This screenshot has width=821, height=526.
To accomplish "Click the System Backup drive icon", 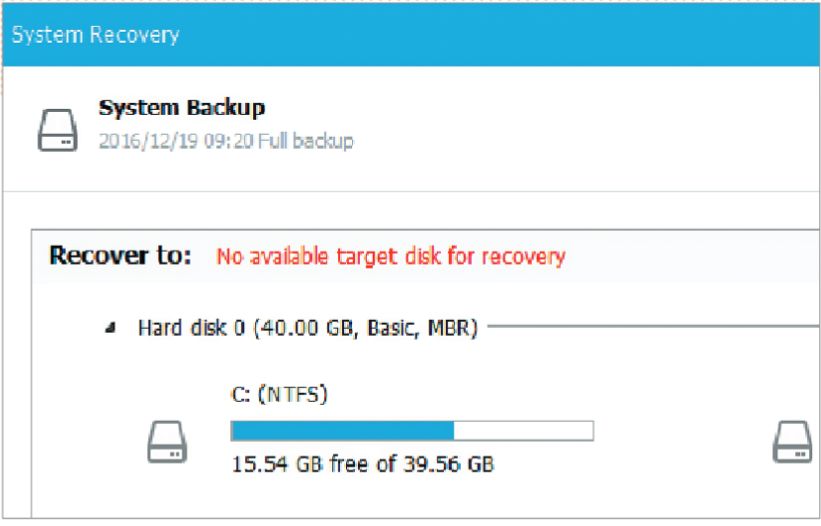I will (58, 130).
